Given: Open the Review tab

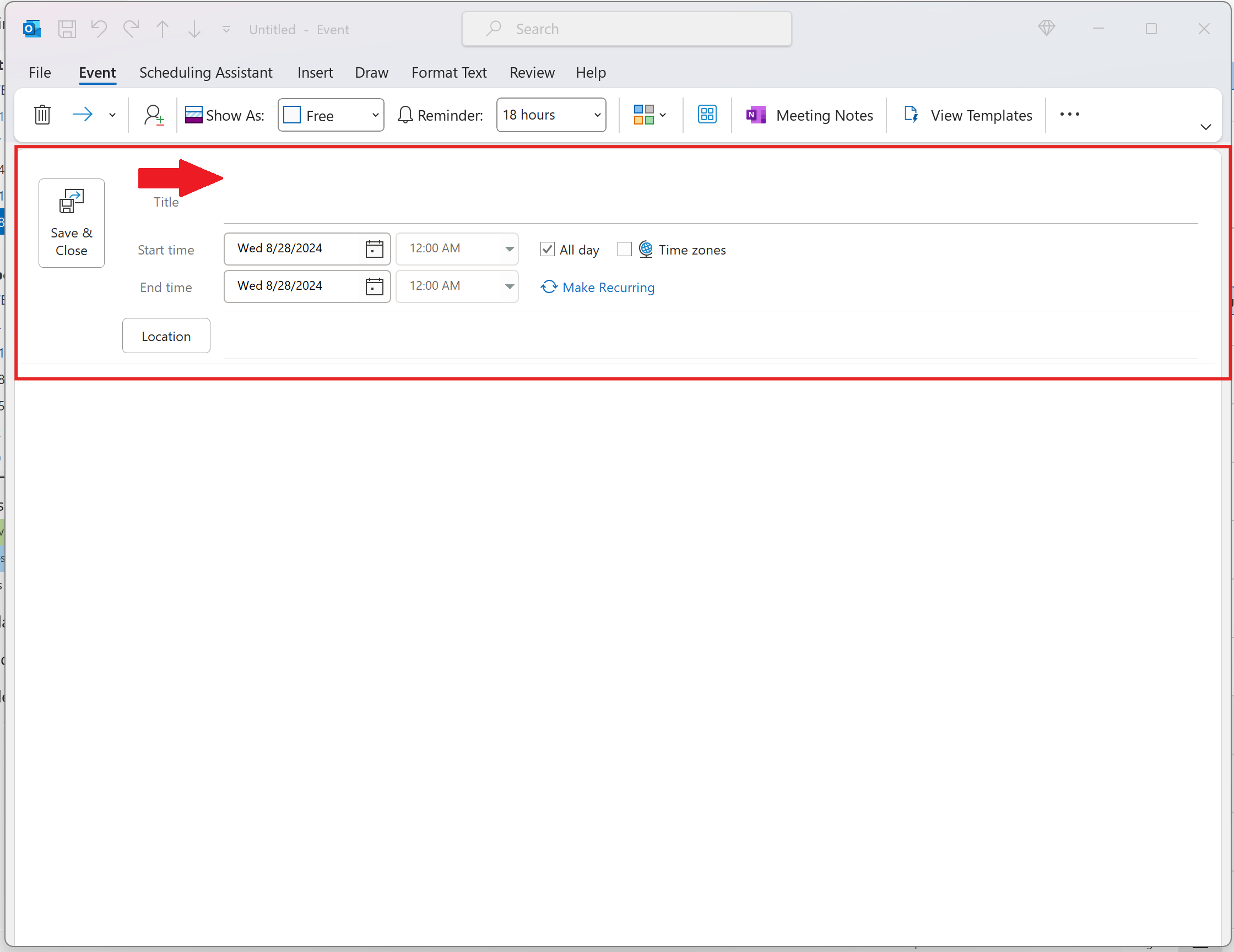Looking at the screenshot, I should click(x=532, y=72).
